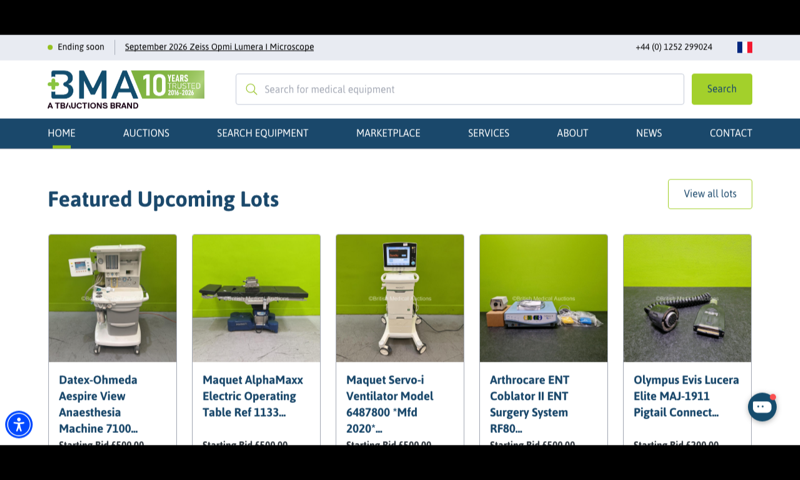Open the Contact menu item
This screenshot has height=480, width=800.
pos(731,133)
